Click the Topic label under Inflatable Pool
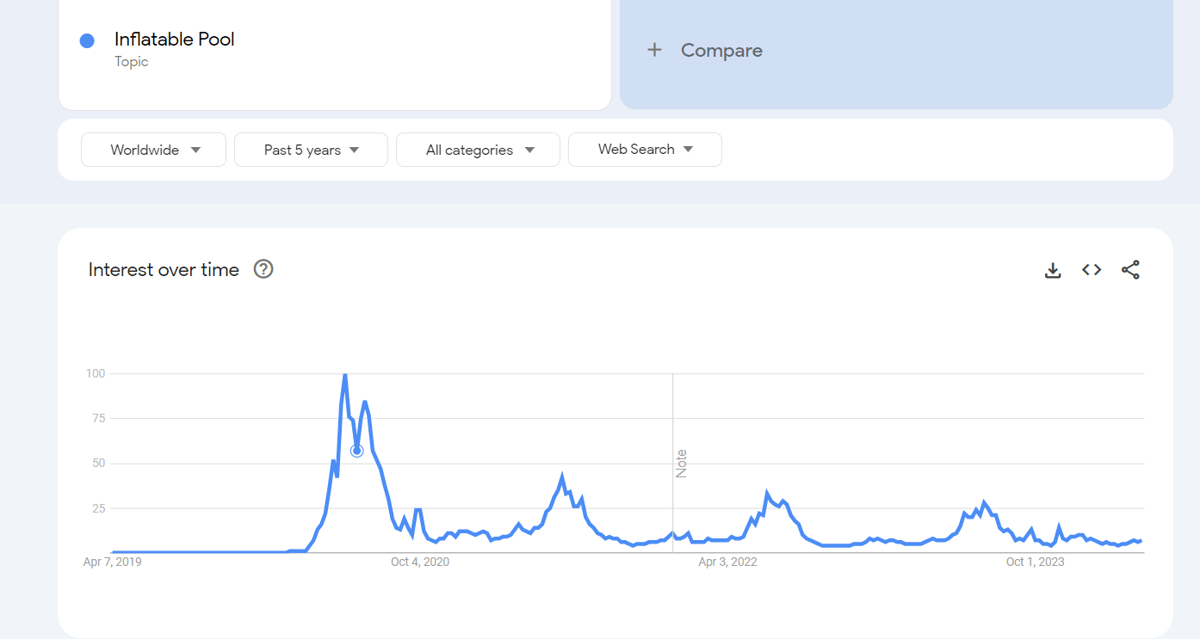The height and width of the screenshot is (639, 1200). click(x=131, y=62)
